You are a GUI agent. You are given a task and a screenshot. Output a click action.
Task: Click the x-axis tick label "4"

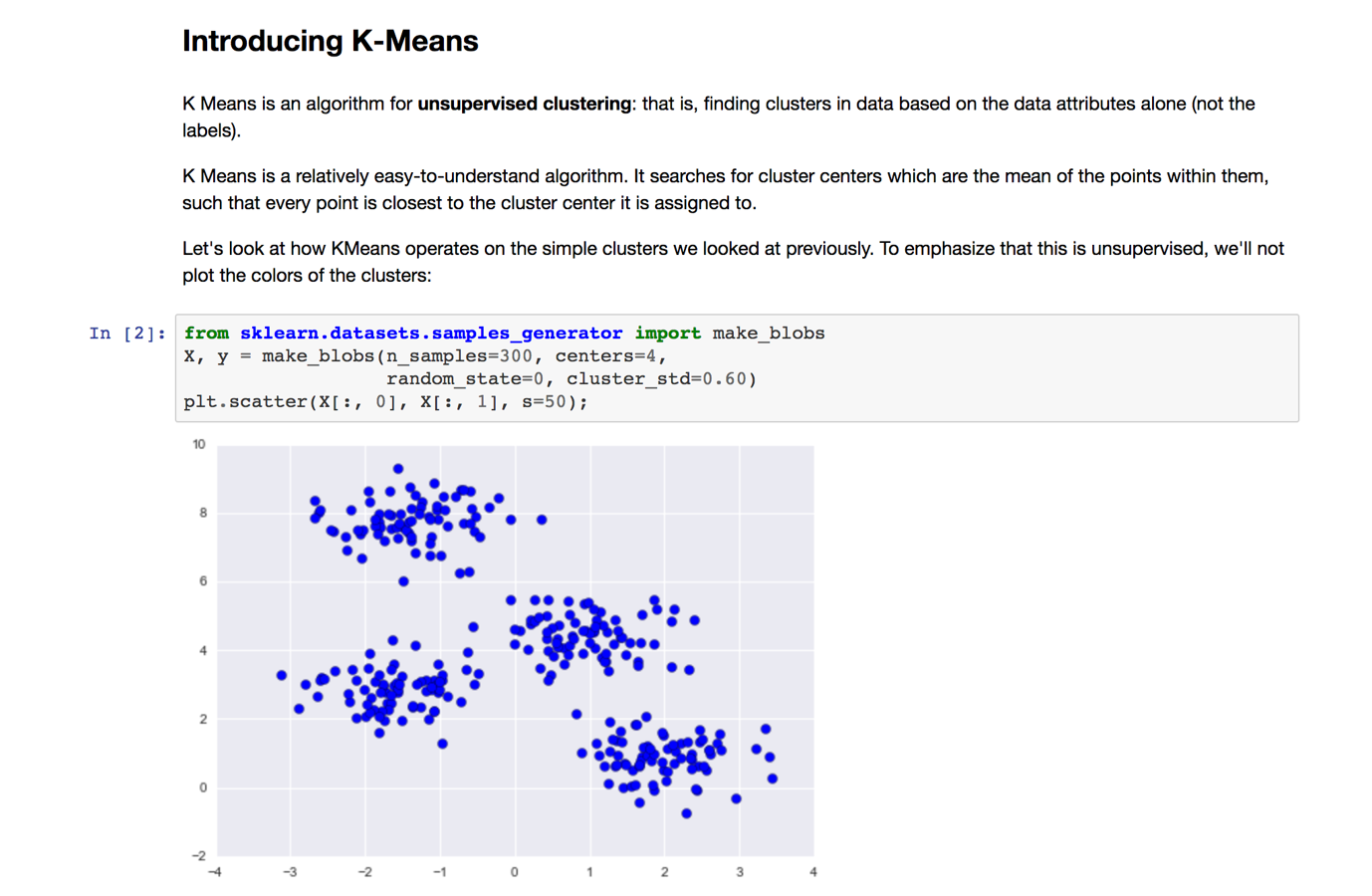813,872
